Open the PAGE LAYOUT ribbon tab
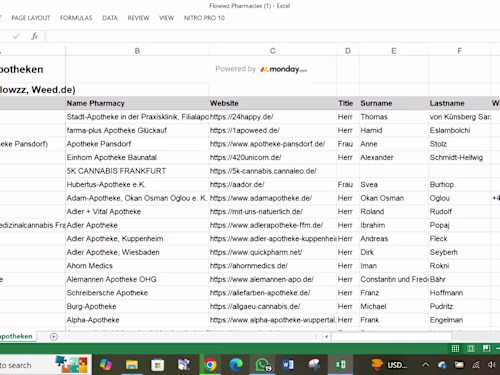500x375 pixels. [31, 18]
